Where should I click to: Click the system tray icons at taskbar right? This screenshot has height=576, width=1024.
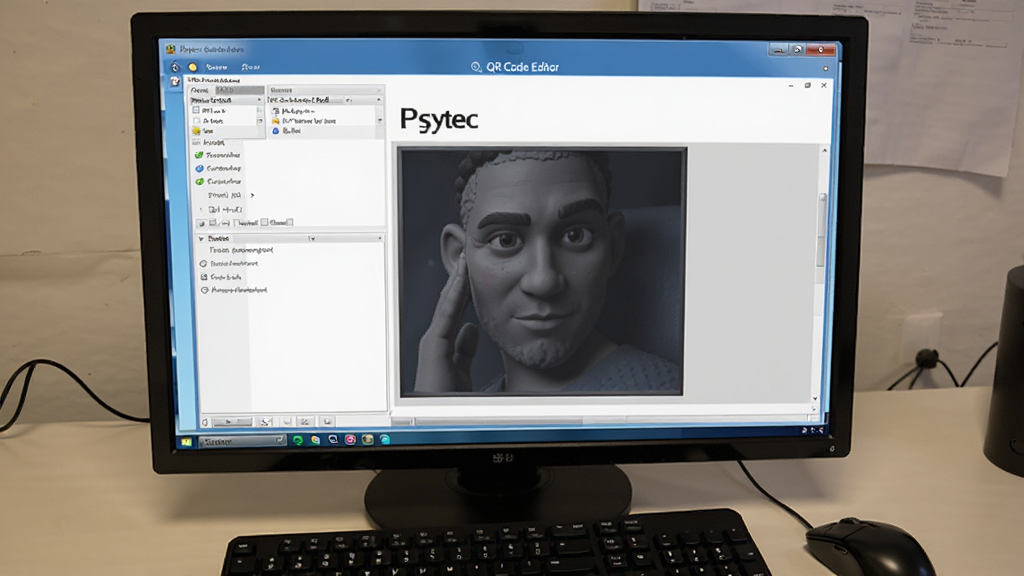[812, 430]
